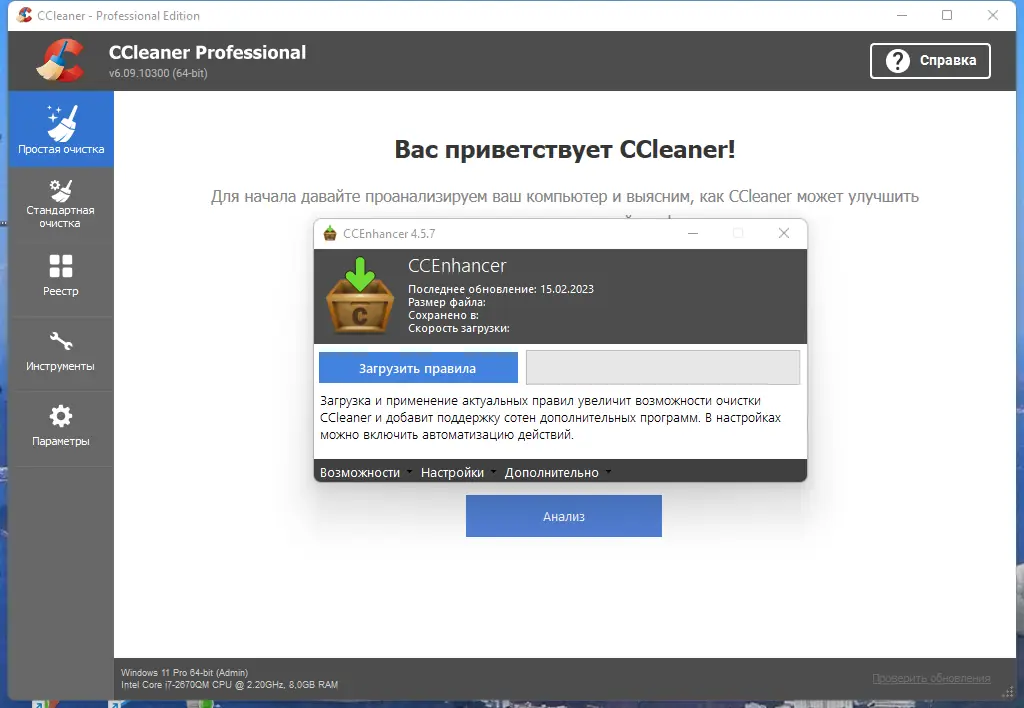Click the Сохранено в: label
Image resolution: width=1024 pixels, height=708 pixels.
(443, 315)
